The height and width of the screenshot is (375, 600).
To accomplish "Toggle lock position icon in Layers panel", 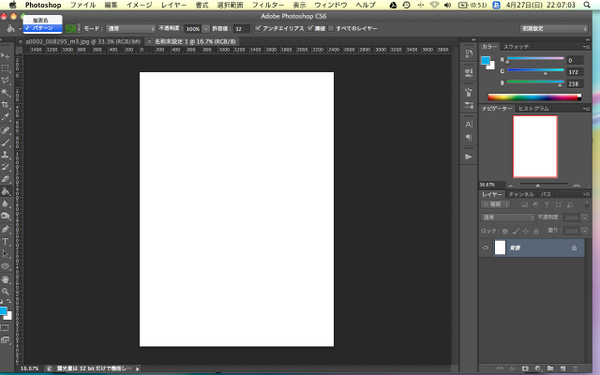I will coord(526,231).
